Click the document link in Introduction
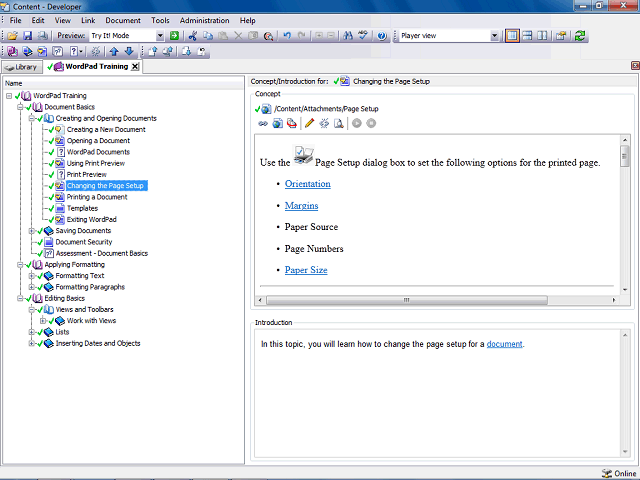 (x=504, y=344)
